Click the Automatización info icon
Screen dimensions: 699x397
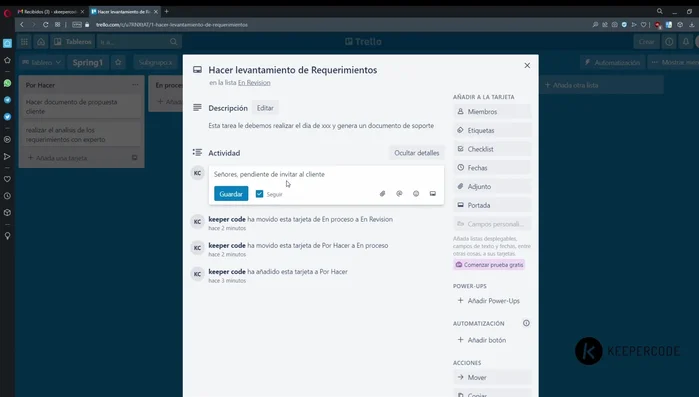point(526,323)
